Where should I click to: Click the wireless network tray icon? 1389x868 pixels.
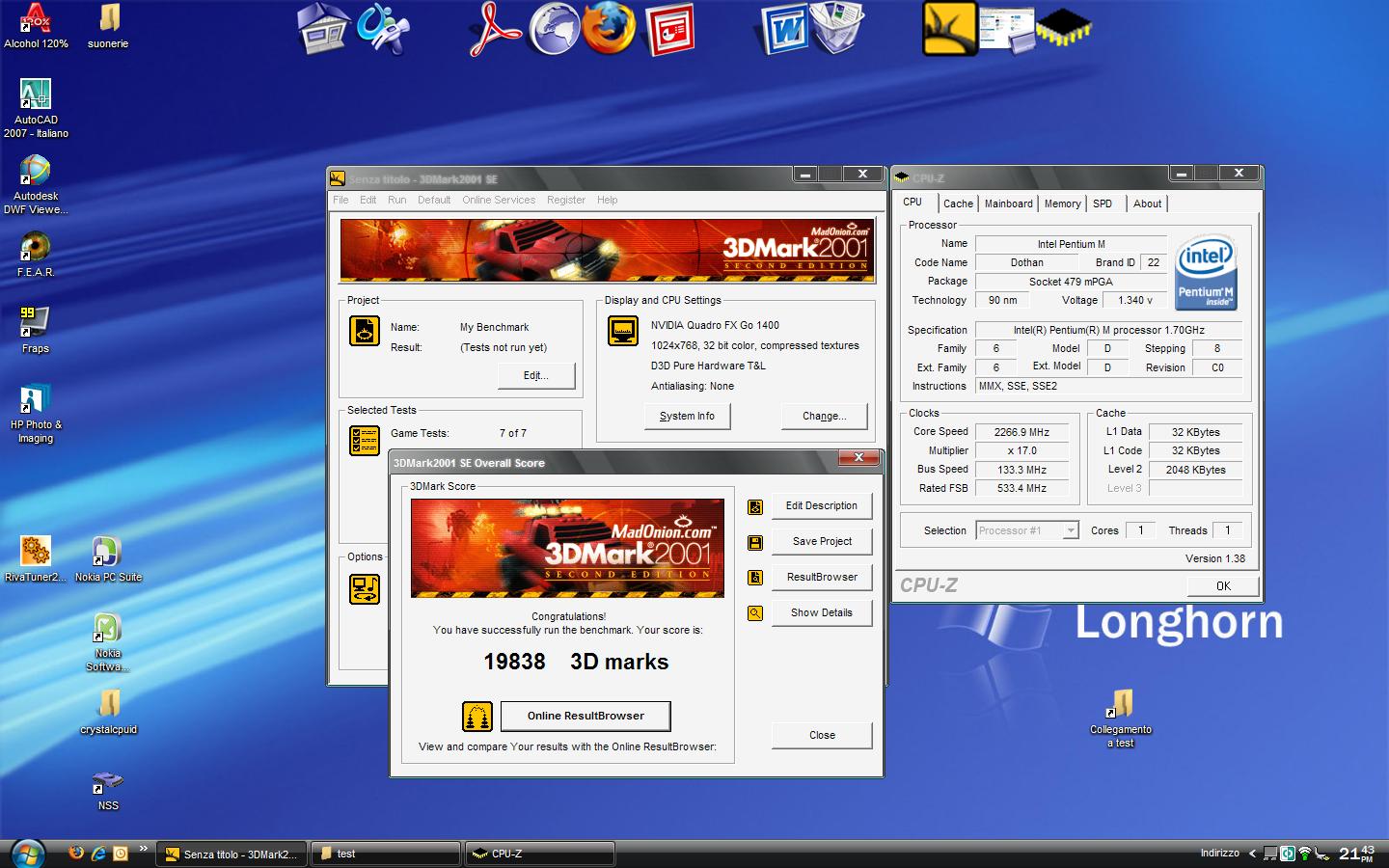(x=1305, y=853)
